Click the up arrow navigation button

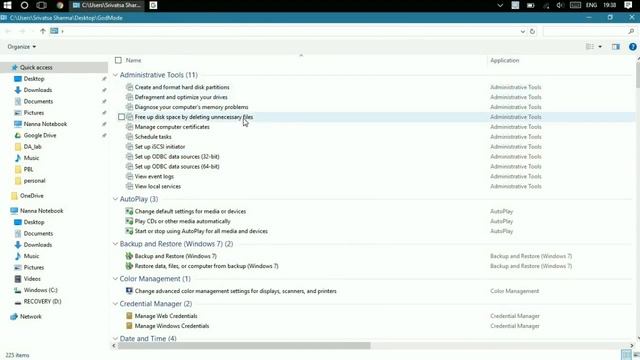[x=42, y=31]
